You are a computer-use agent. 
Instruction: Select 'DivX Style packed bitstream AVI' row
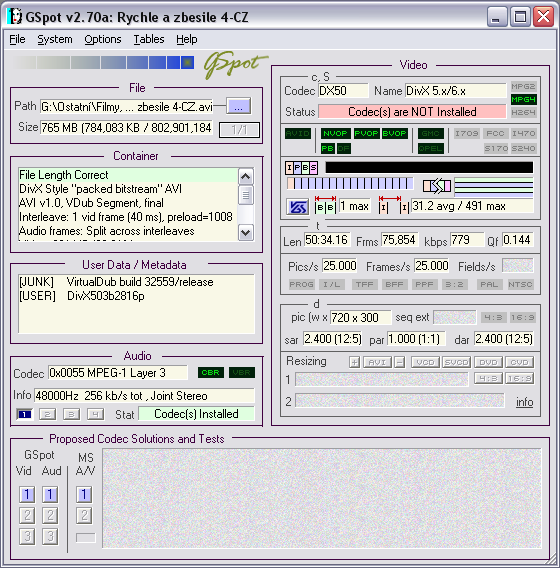[x=128, y=189]
